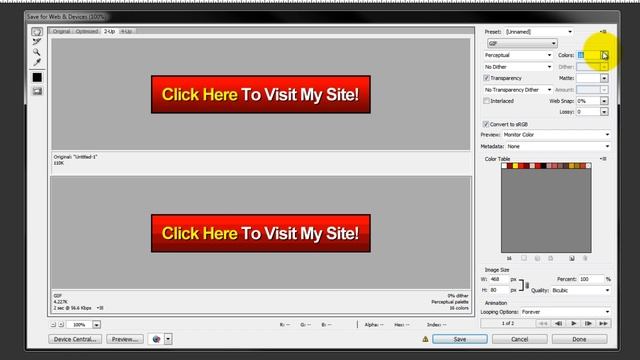Open zoom level dropdown arrow
This screenshot has width=640, height=360.
pos(96,324)
